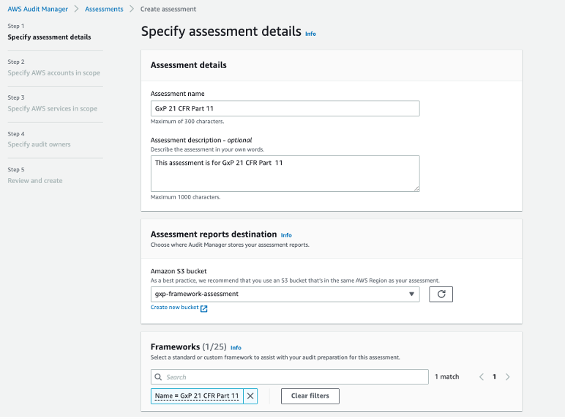Click the search magnifier icon
566x420 pixels.
158,377
